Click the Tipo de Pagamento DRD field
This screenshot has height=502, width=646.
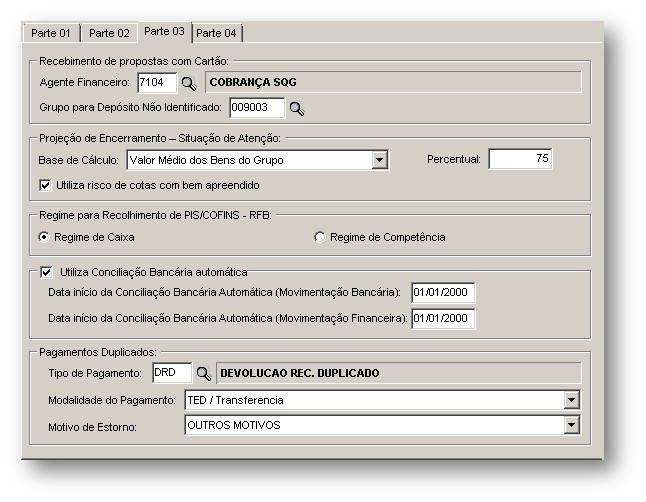click(172, 373)
